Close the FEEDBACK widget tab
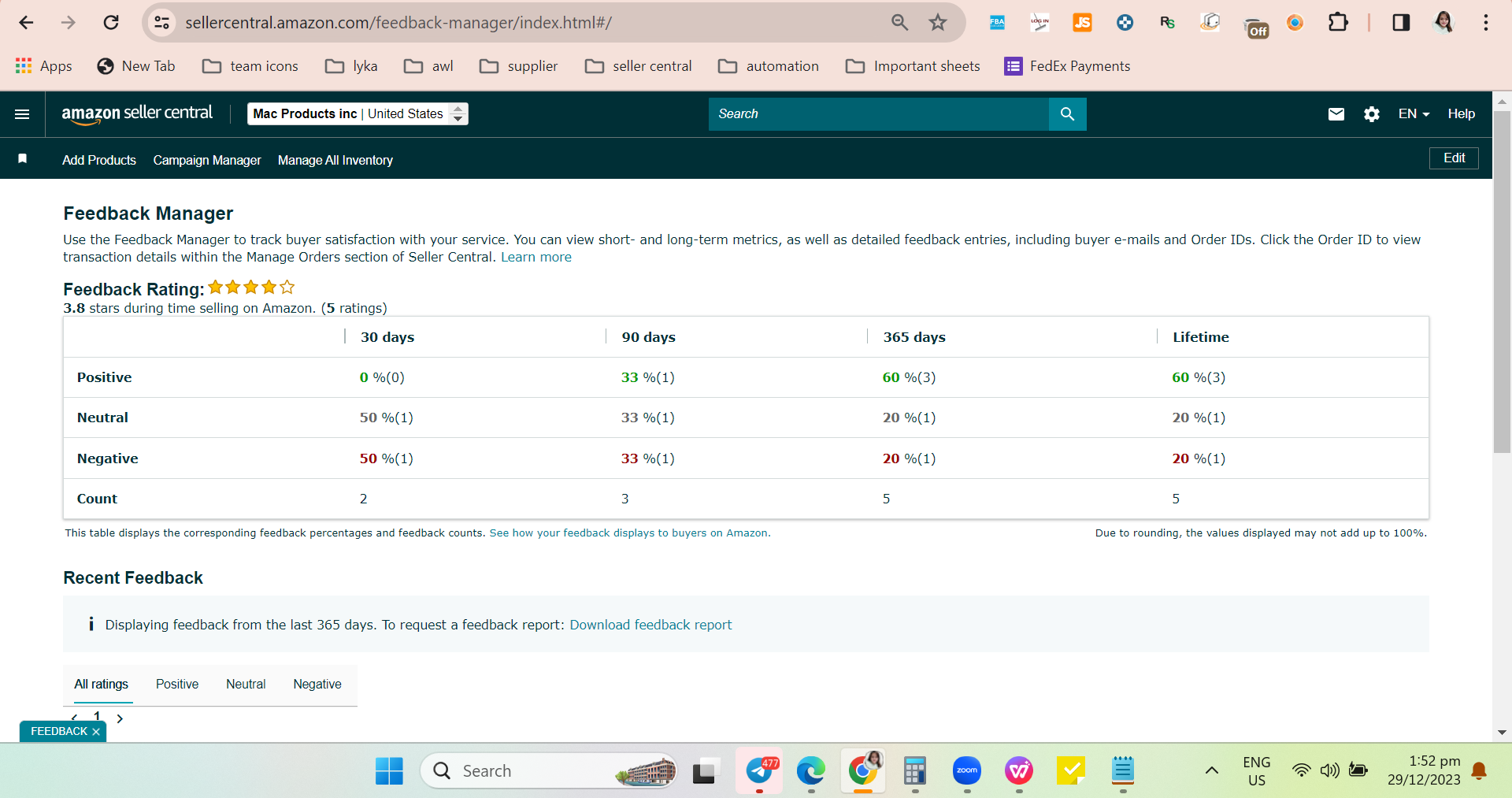Viewport: 1512px width, 798px height. click(x=96, y=732)
